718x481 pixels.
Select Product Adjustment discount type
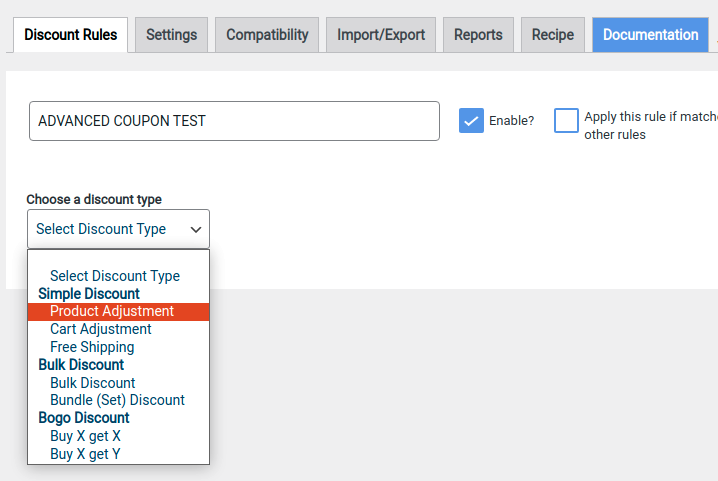pyautogui.click(x=112, y=311)
